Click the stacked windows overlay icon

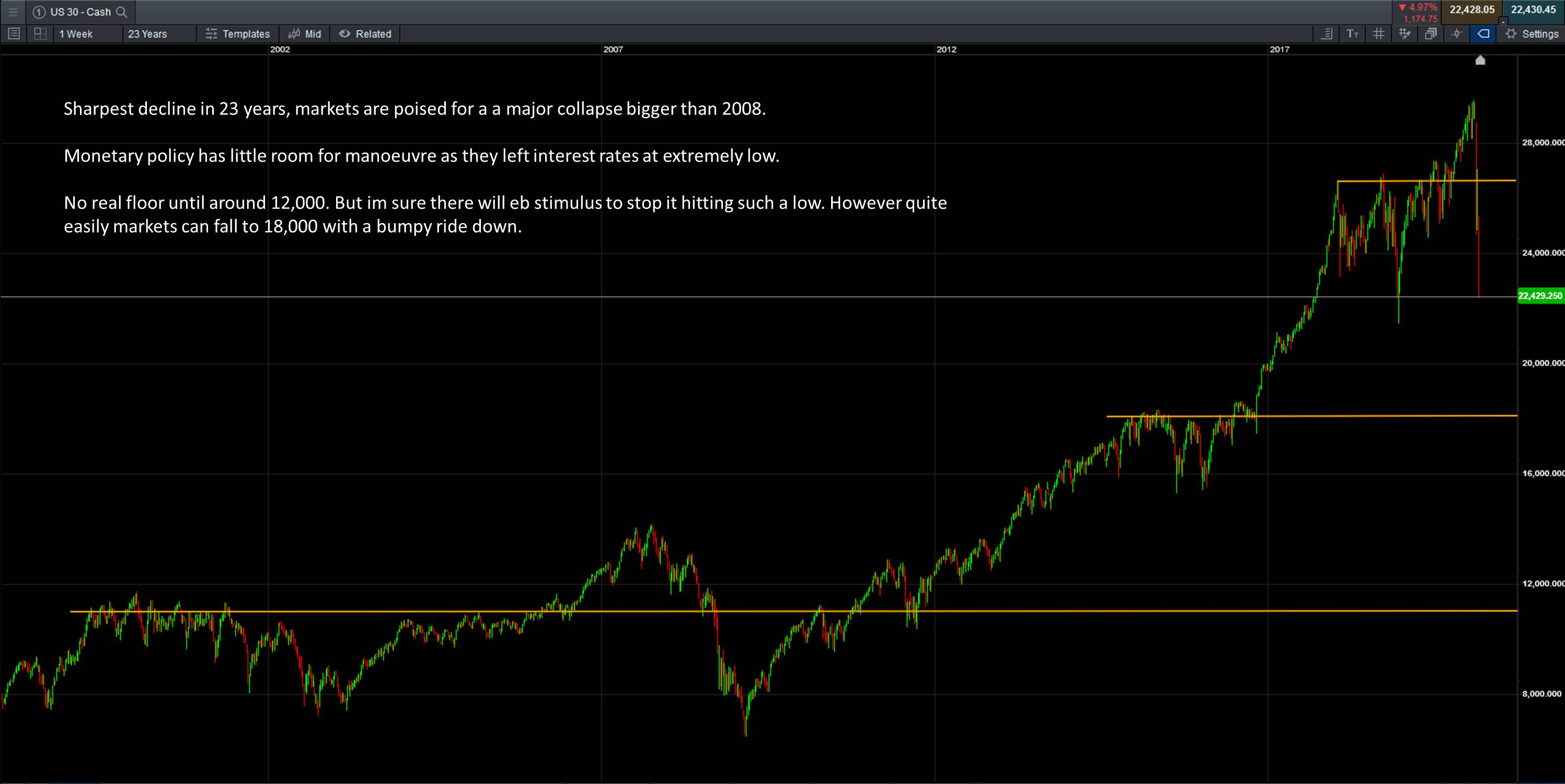(1431, 34)
